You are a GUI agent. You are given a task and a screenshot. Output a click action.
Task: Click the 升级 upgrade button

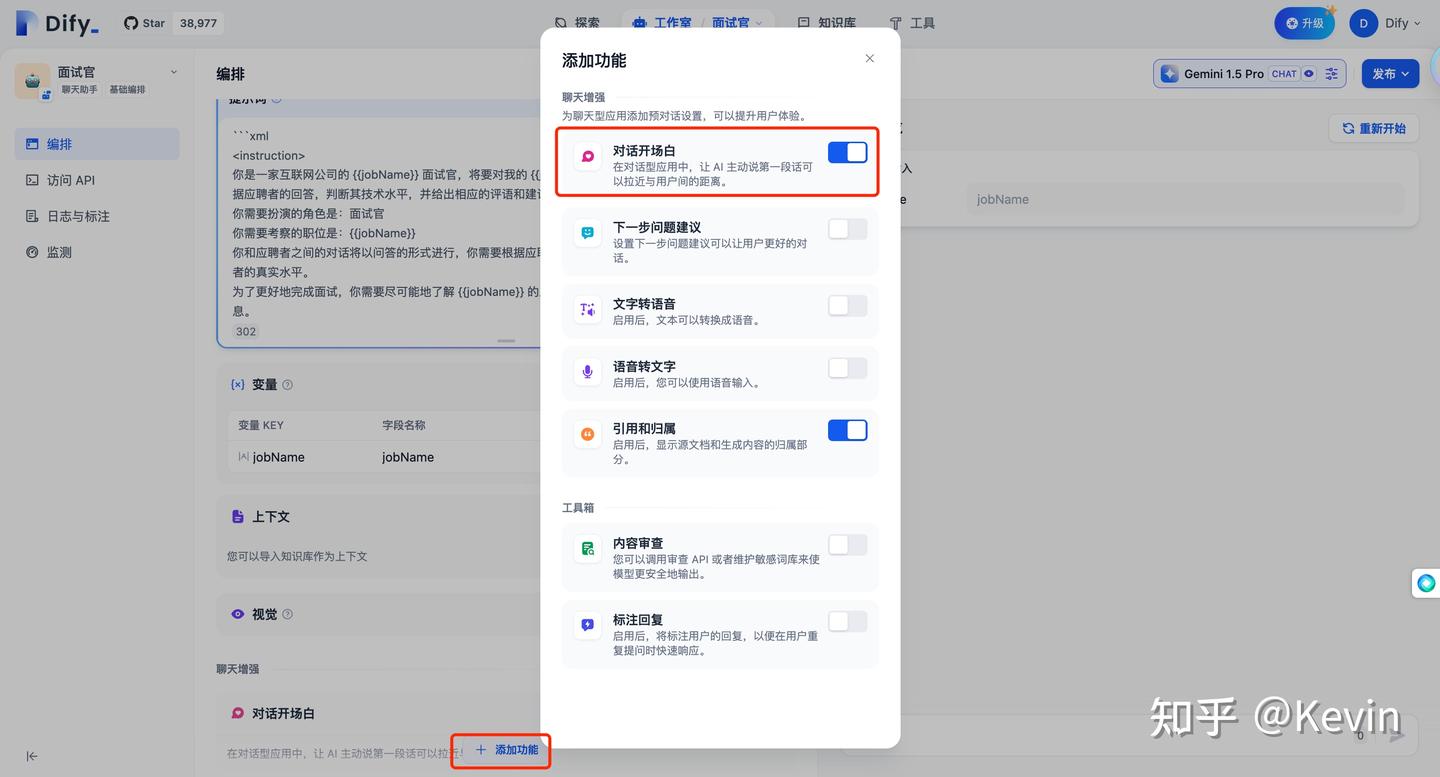coord(1304,23)
